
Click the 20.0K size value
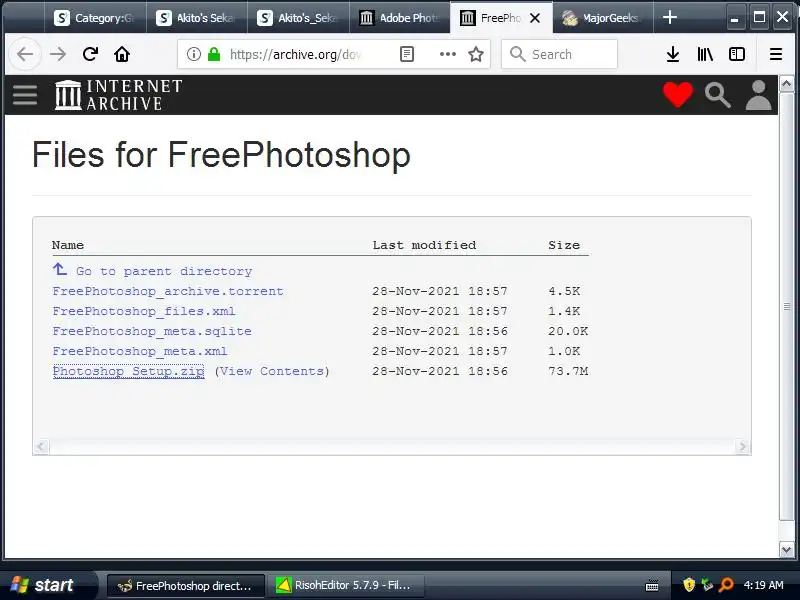568,331
